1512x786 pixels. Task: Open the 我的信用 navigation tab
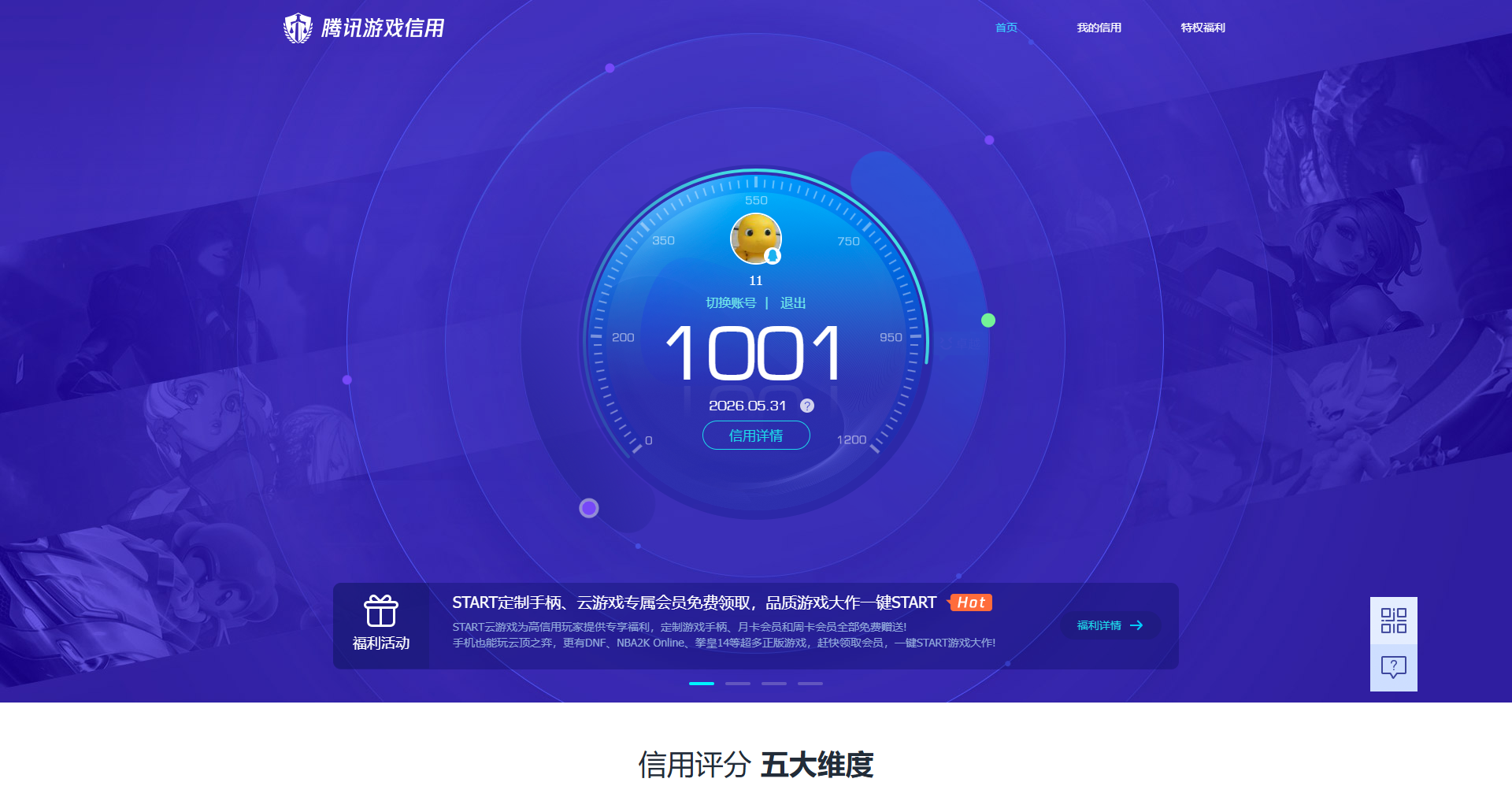(1099, 28)
